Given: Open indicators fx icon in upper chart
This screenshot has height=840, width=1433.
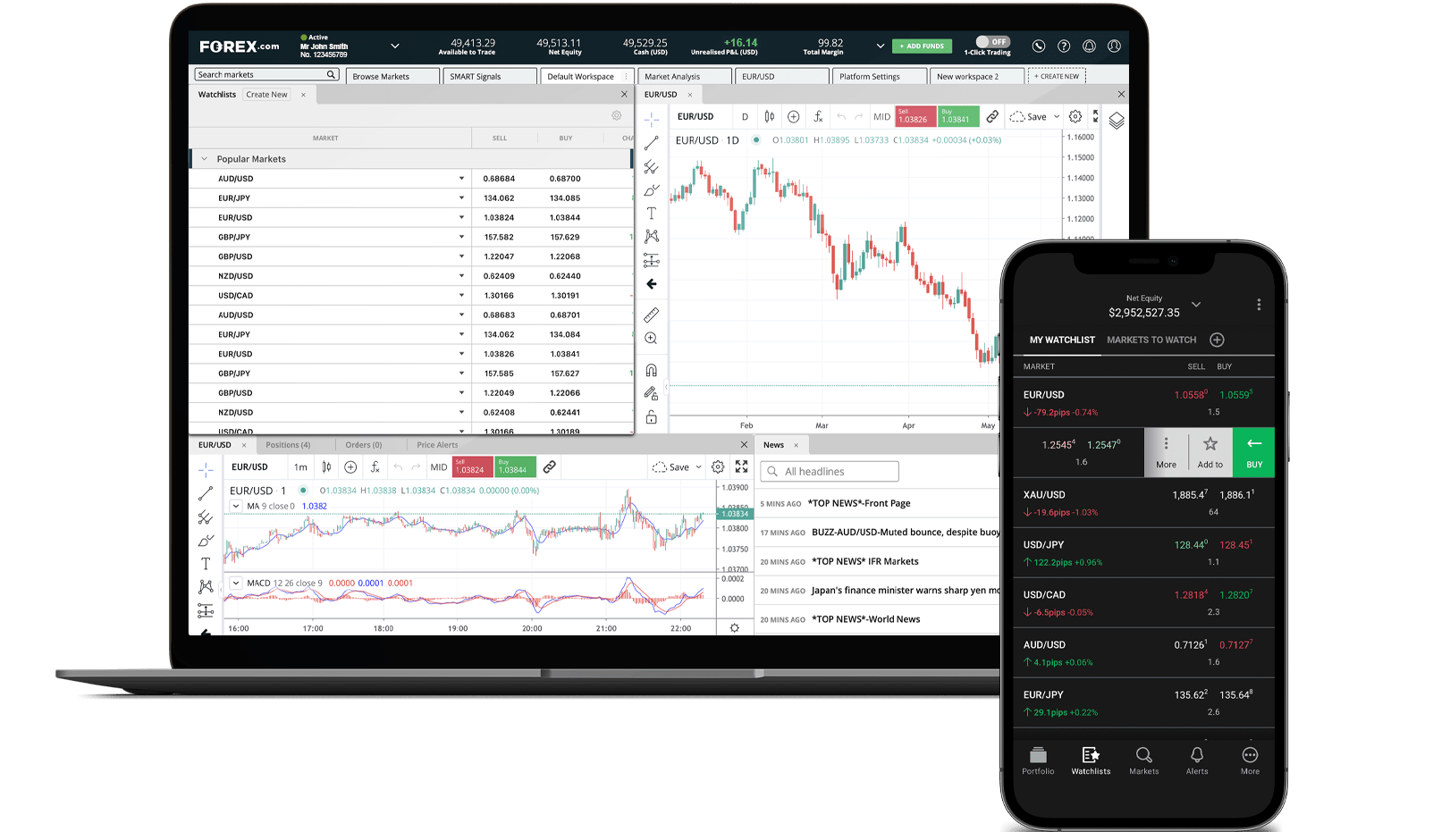Looking at the screenshot, I should (818, 116).
